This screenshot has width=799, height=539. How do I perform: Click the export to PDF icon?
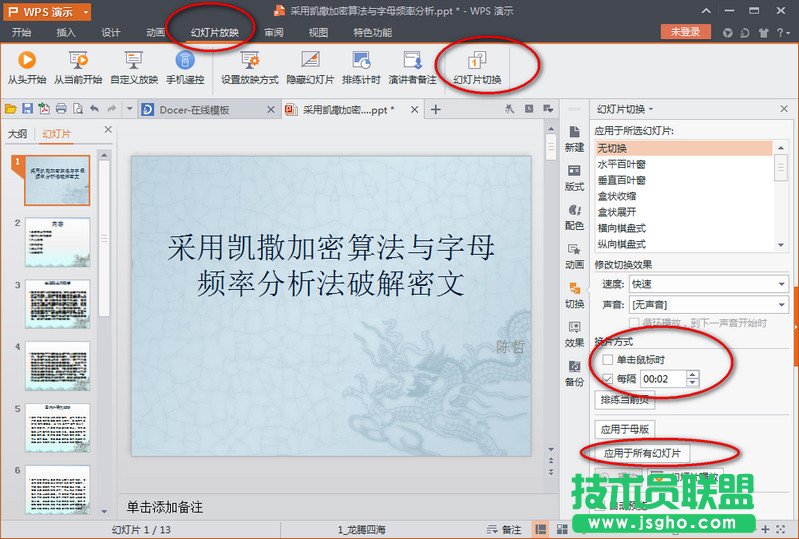click(x=44, y=109)
